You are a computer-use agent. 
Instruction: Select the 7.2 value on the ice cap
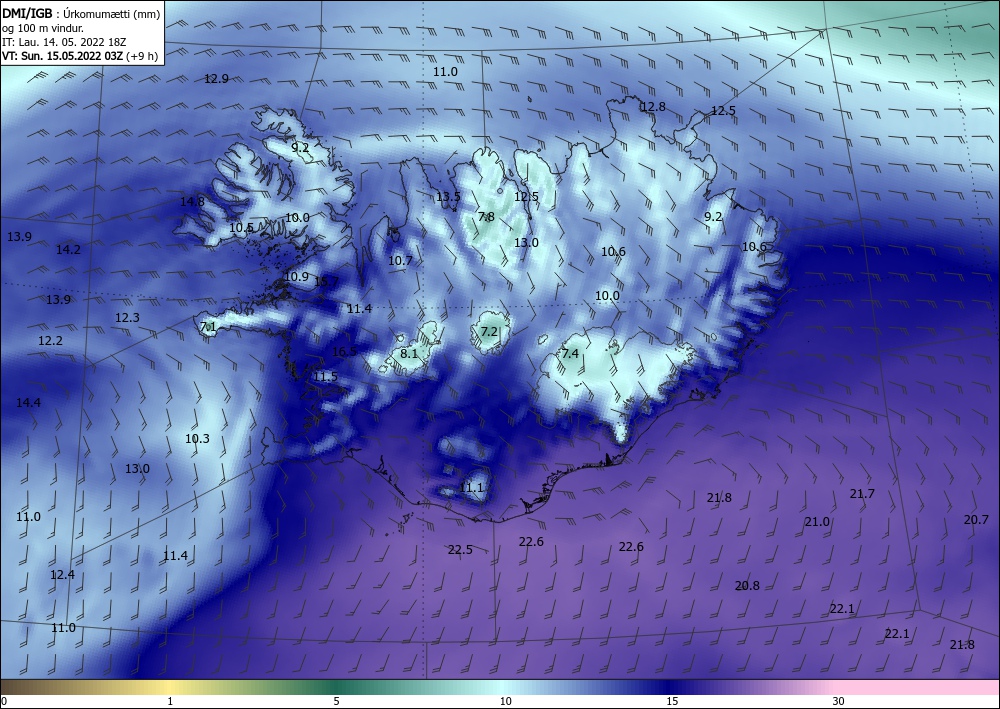tap(489, 332)
